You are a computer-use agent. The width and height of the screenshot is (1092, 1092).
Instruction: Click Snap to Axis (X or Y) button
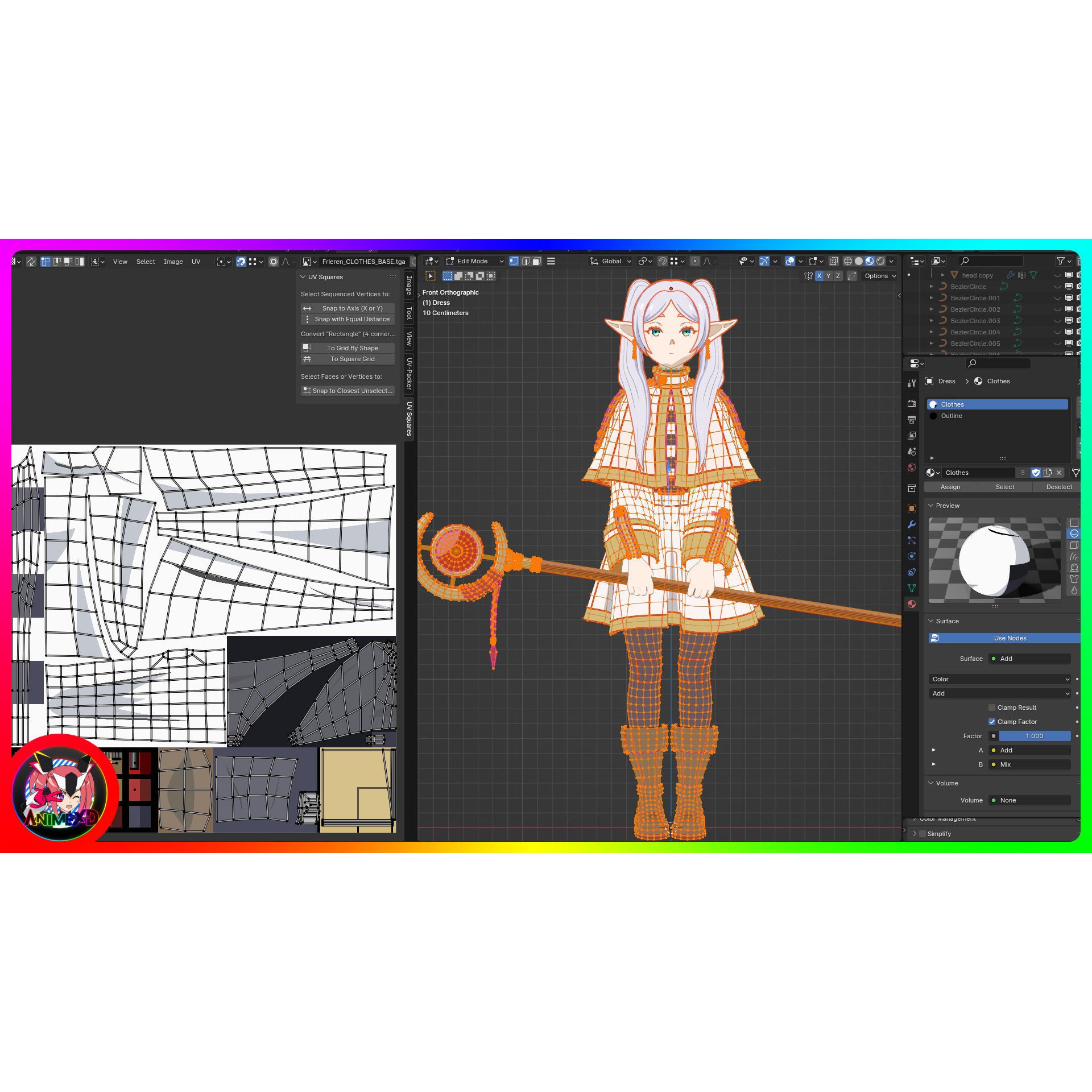pos(348,308)
